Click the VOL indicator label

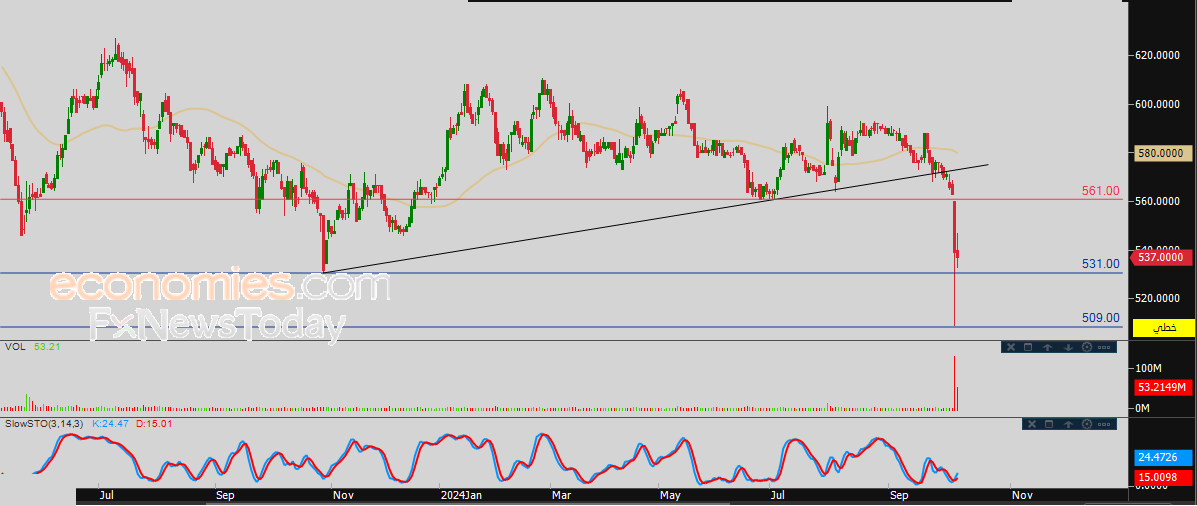click(13, 346)
